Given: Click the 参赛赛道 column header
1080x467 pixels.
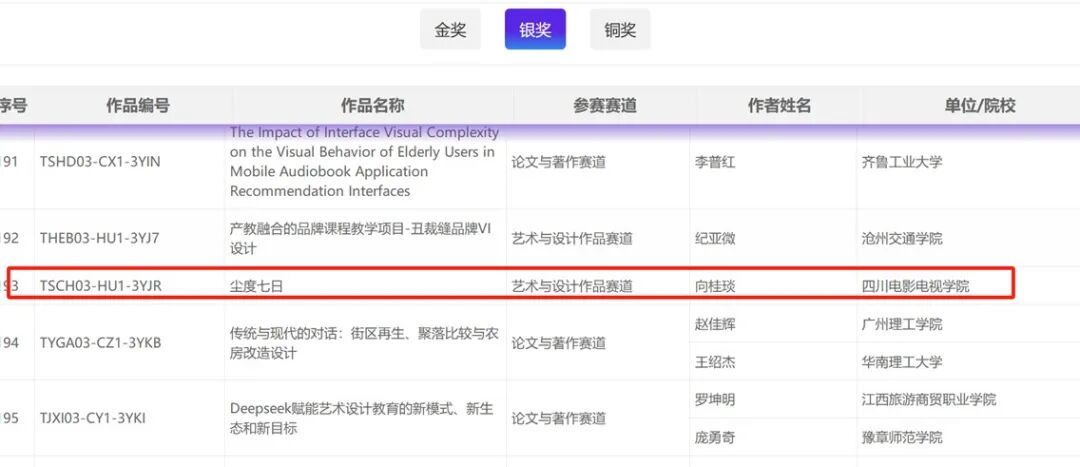Looking at the screenshot, I should pos(604,105).
